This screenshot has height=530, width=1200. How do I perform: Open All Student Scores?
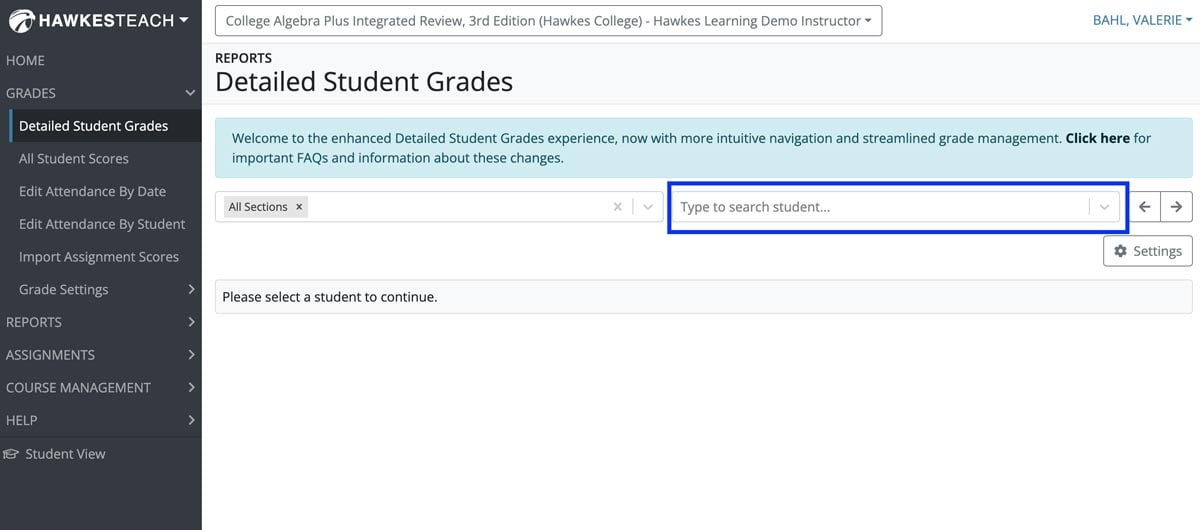(x=74, y=159)
